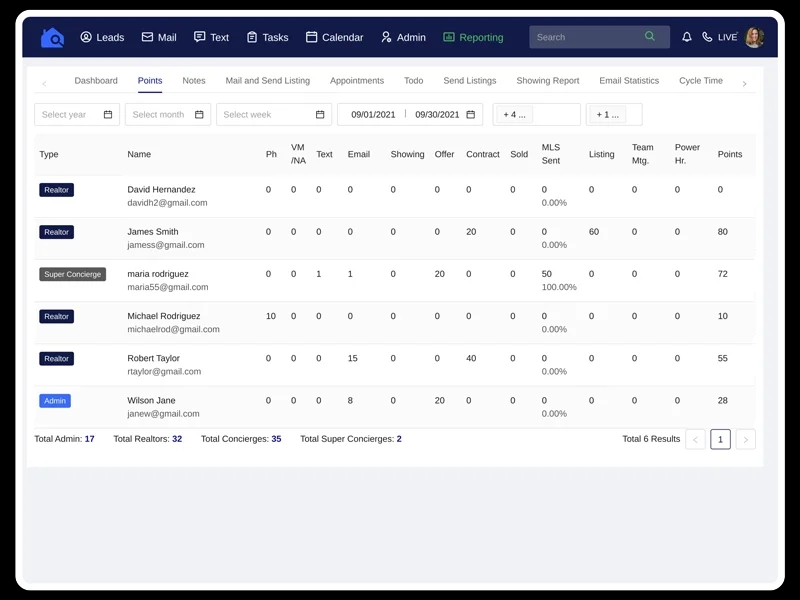
Task: Open Calendar in the top navigation
Action: [334, 37]
